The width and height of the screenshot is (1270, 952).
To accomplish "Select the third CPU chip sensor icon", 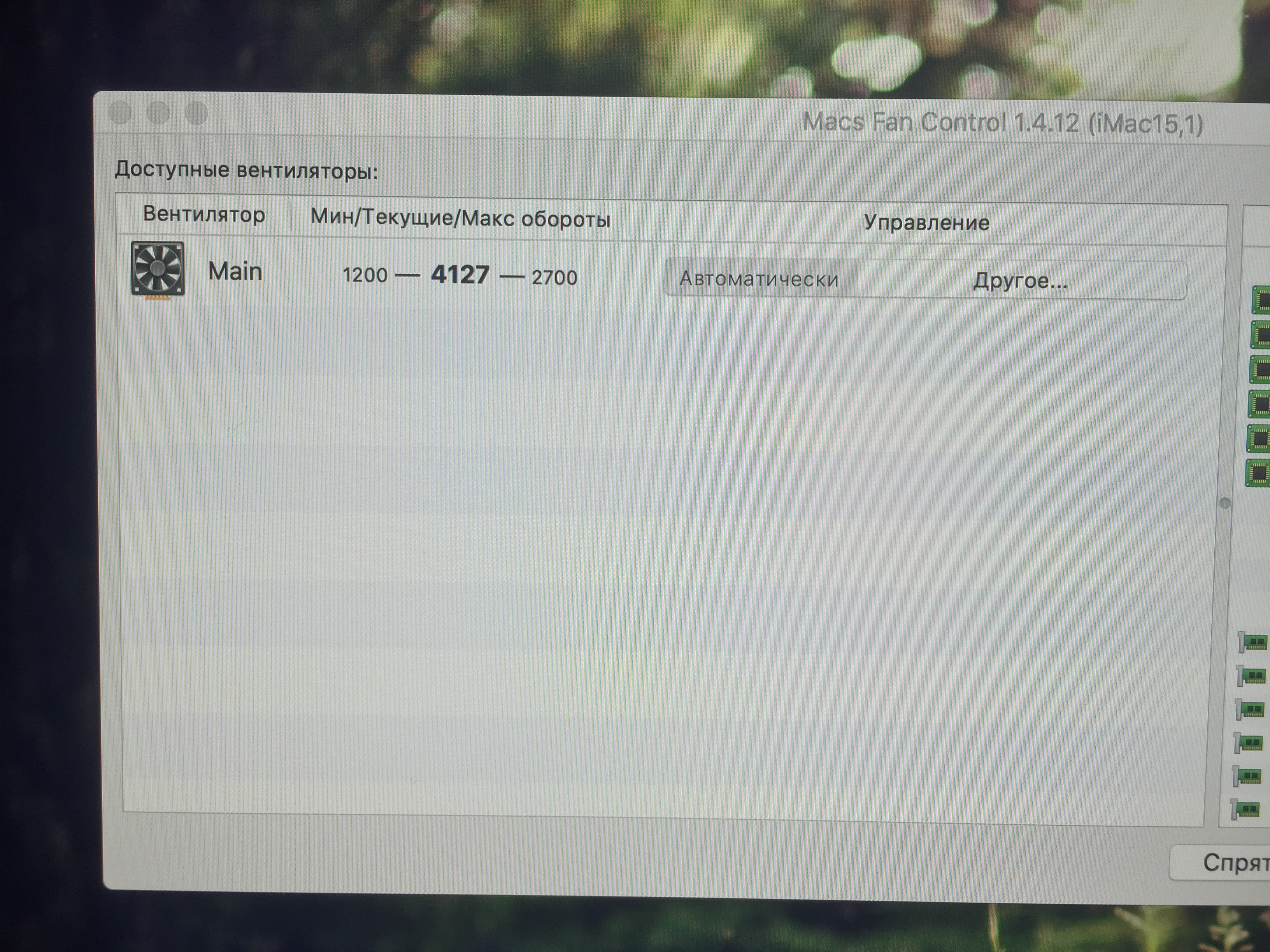I will tap(1260, 369).
